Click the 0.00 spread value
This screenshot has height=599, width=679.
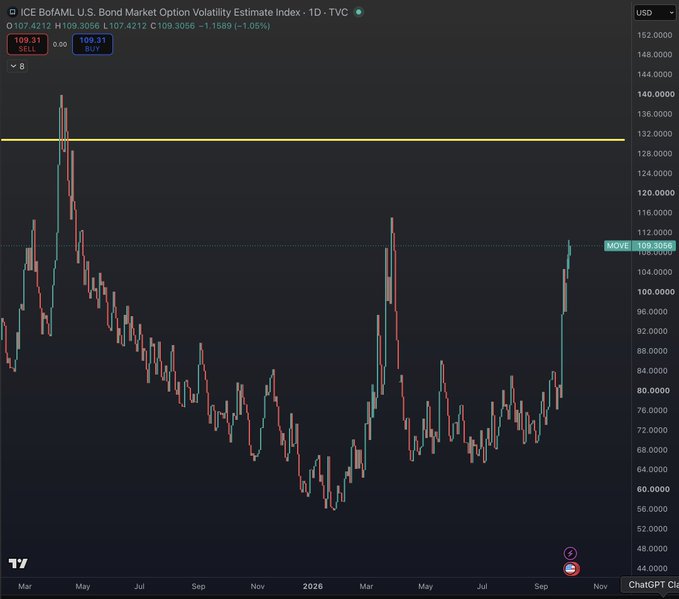click(60, 44)
